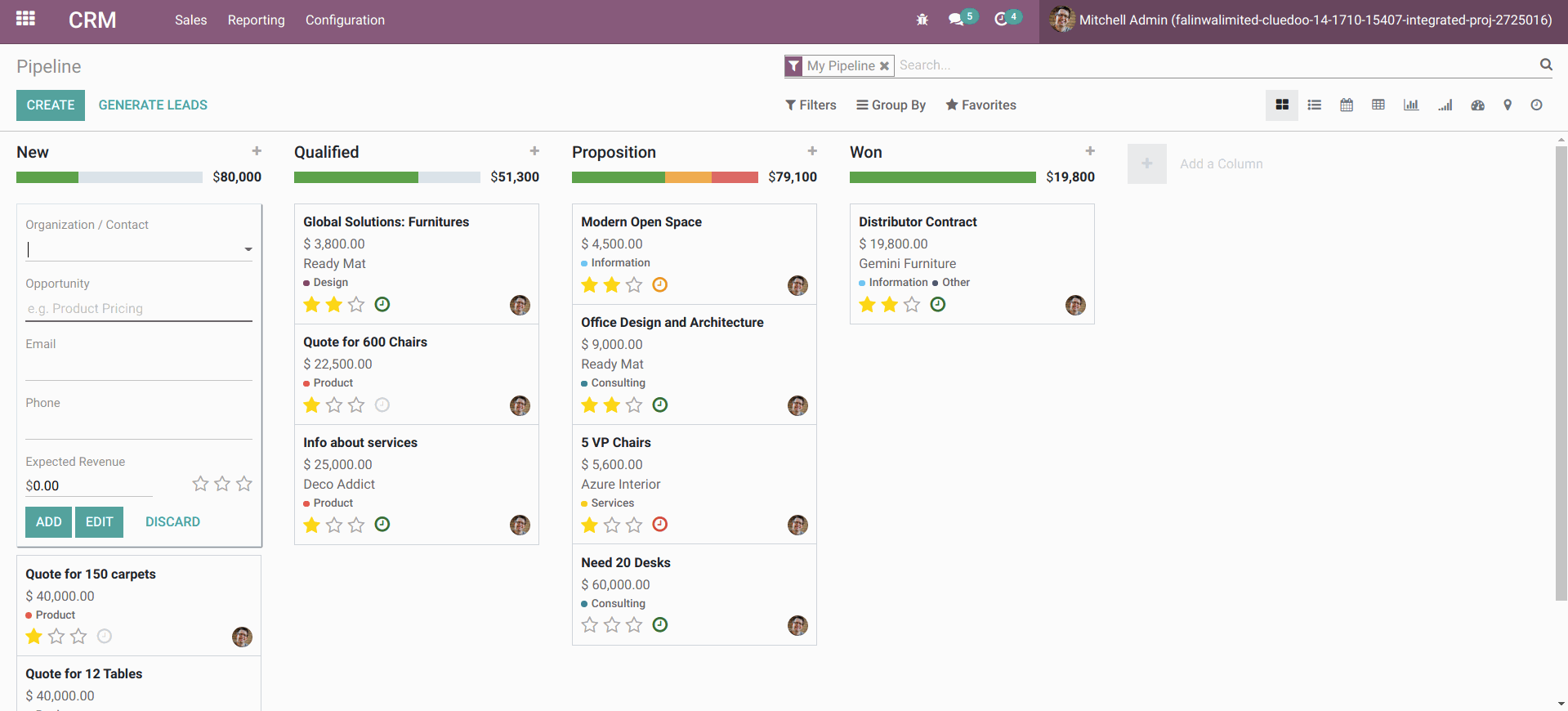Switch to Graph bar chart view
This screenshot has width=1568, height=711.
point(1411,105)
